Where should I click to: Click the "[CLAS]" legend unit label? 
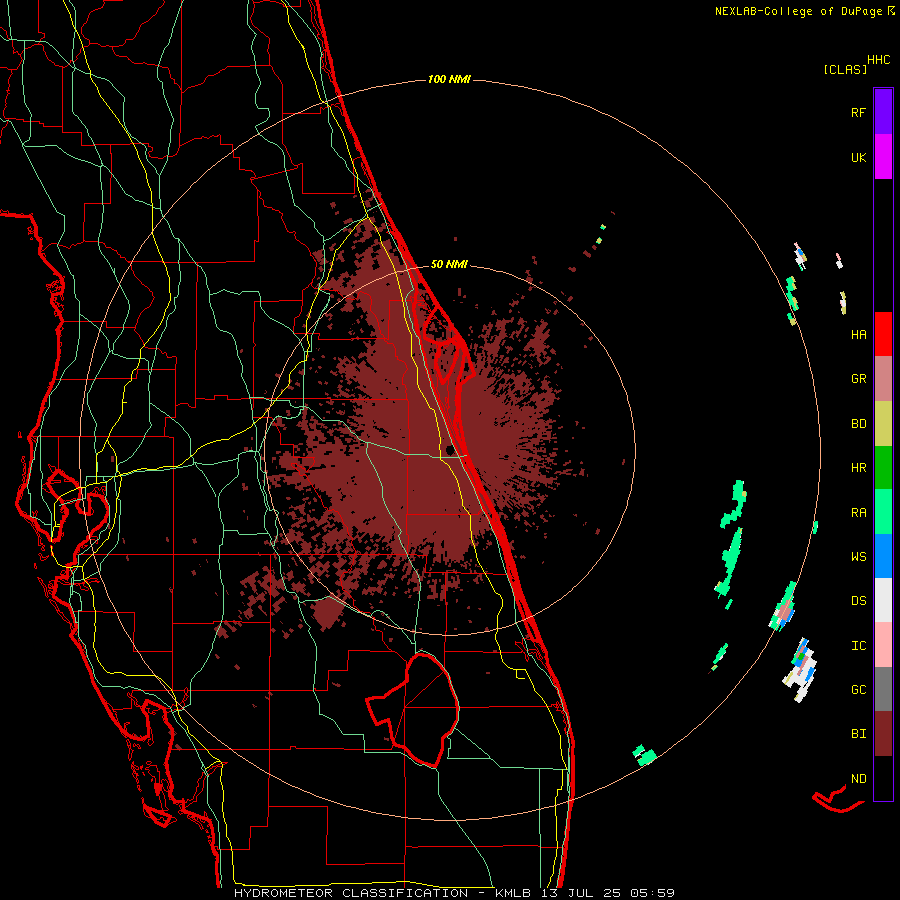coord(845,70)
